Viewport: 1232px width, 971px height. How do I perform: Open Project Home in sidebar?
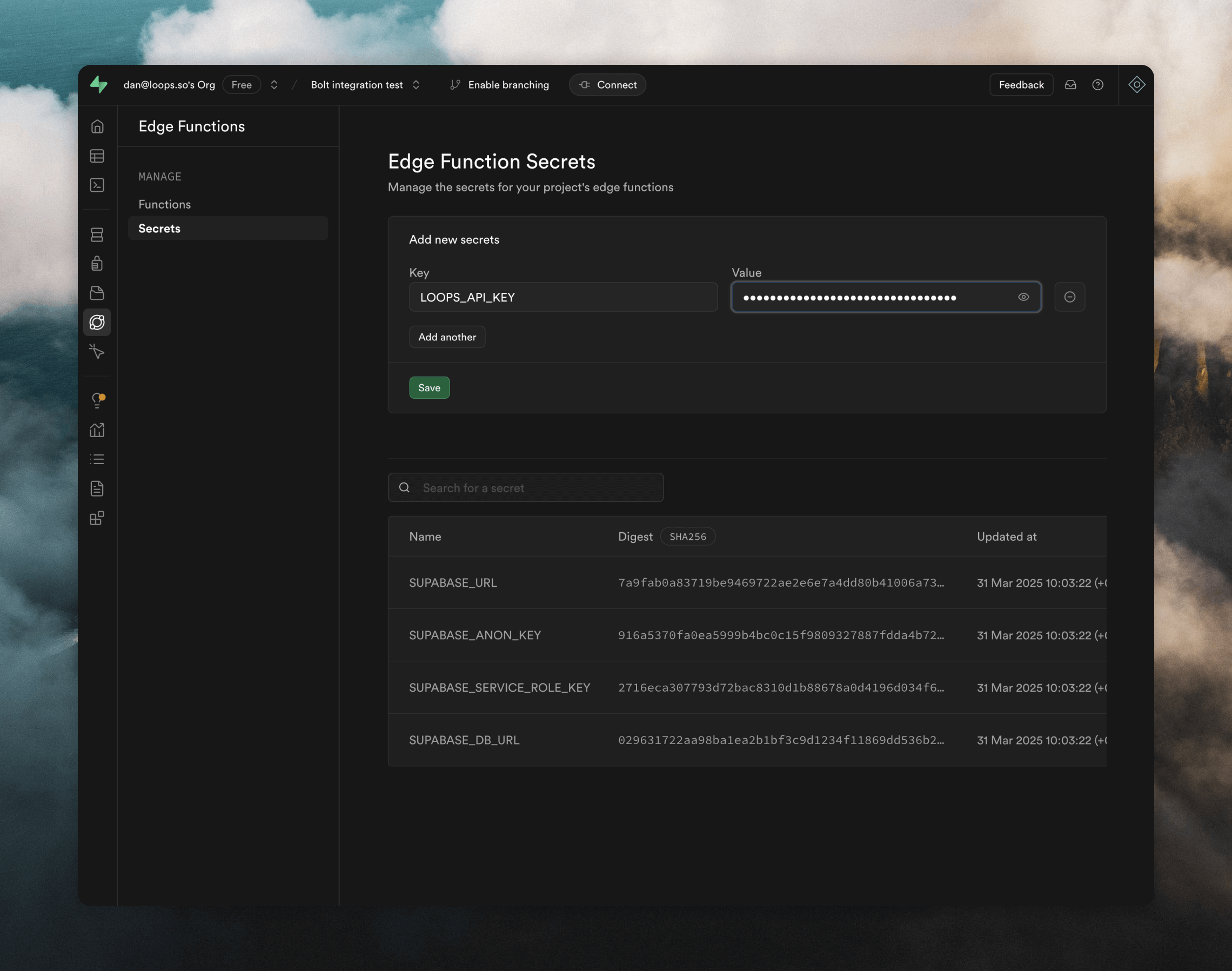[x=97, y=126]
